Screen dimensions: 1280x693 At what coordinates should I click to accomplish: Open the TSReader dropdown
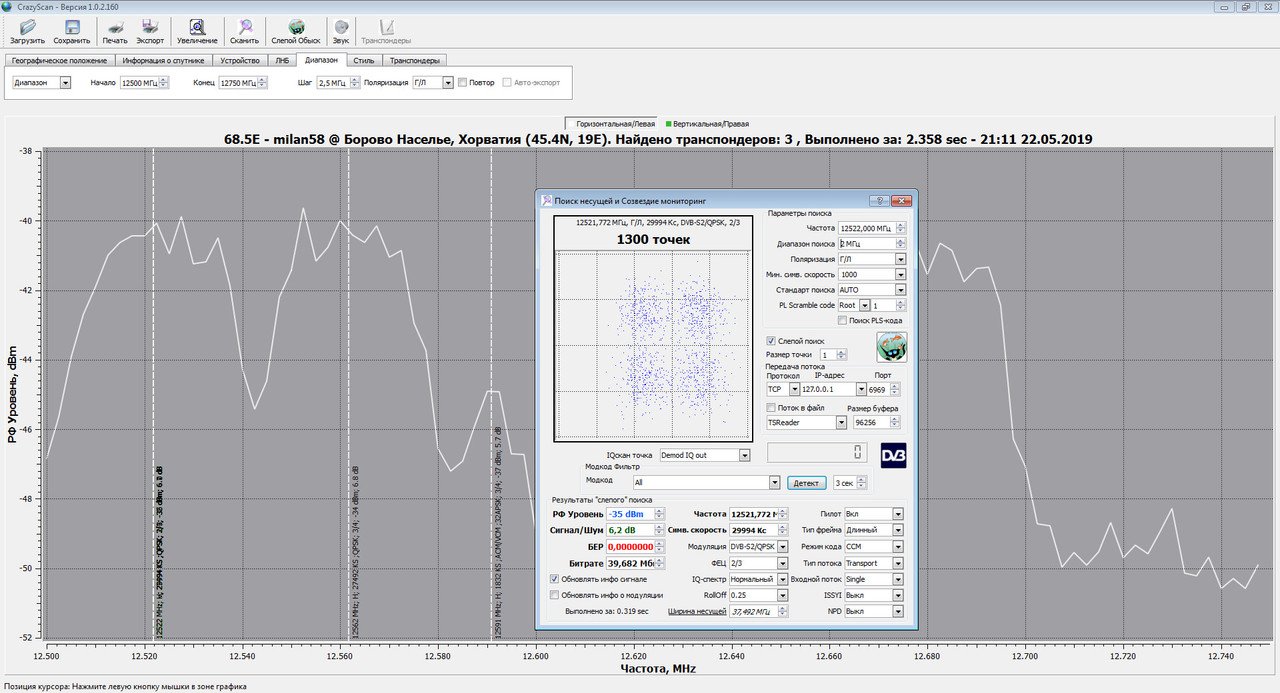pos(840,423)
